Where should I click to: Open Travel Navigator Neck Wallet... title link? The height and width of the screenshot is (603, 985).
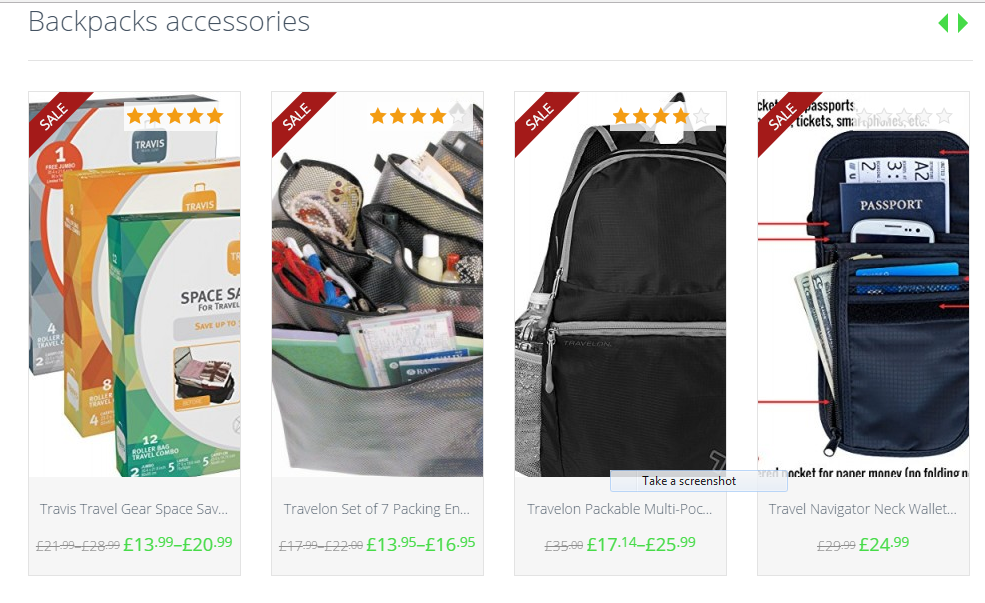[x=863, y=509]
